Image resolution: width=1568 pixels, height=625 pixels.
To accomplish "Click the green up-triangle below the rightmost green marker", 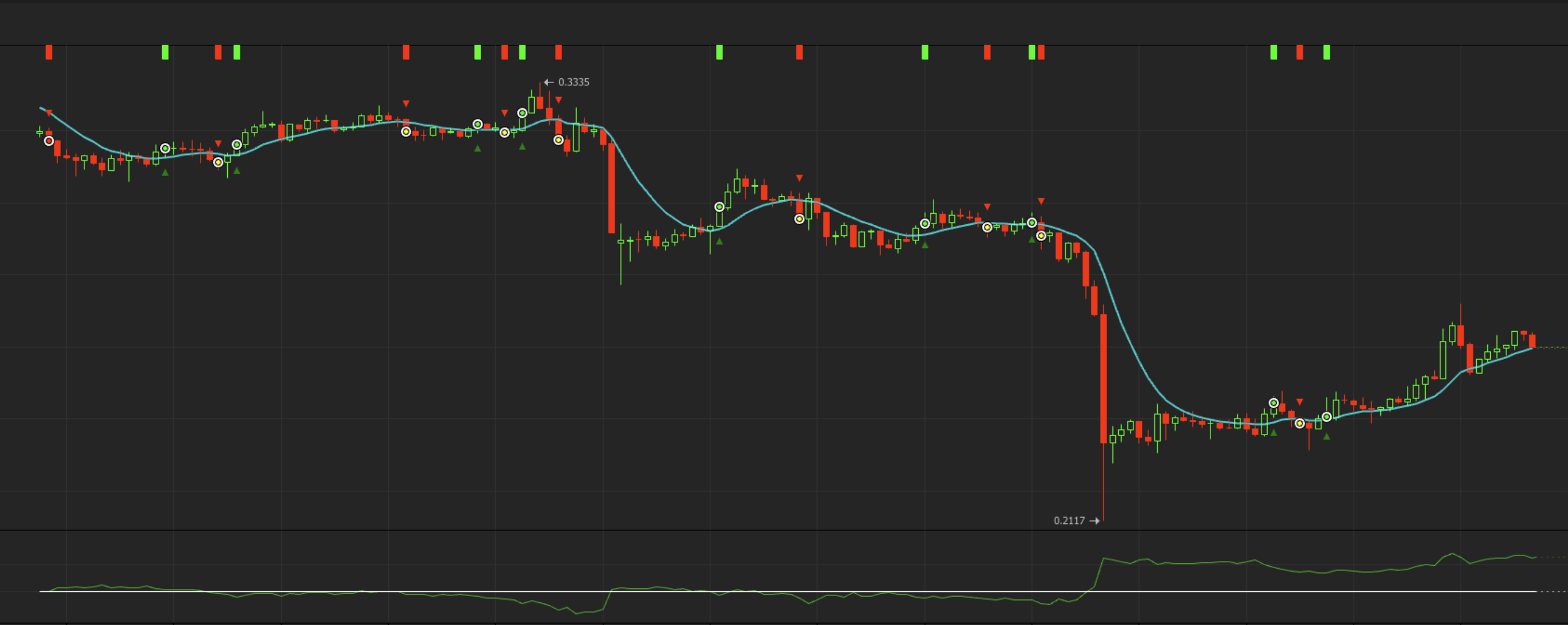I will [x=1326, y=436].
